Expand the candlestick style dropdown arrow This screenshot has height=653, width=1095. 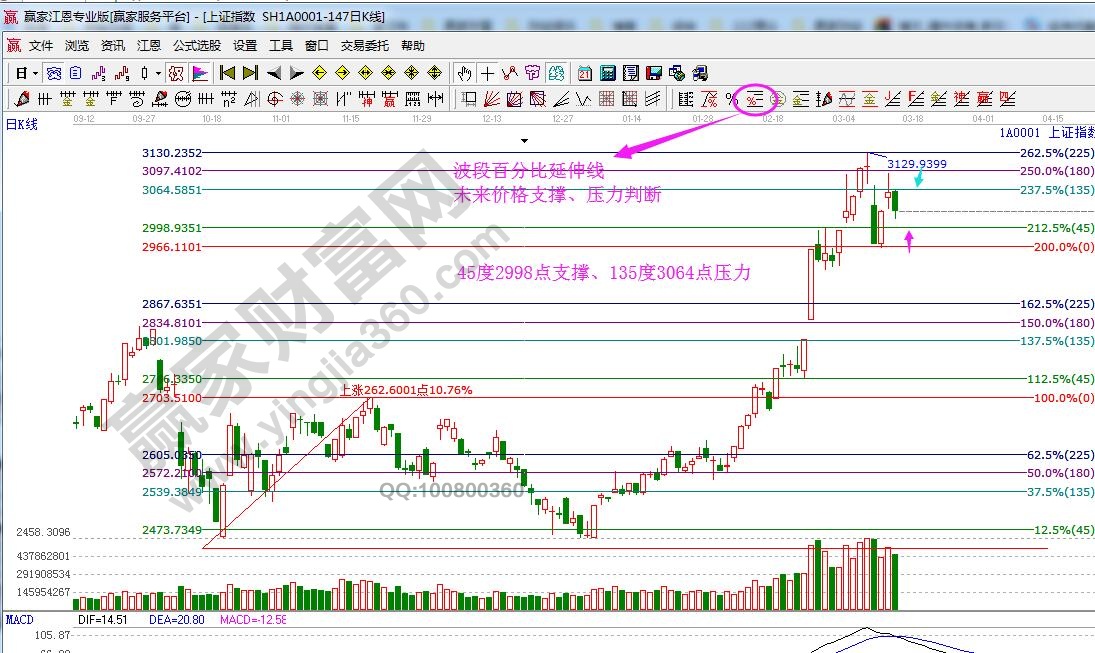pyautogui.click(x=158, y=73)
